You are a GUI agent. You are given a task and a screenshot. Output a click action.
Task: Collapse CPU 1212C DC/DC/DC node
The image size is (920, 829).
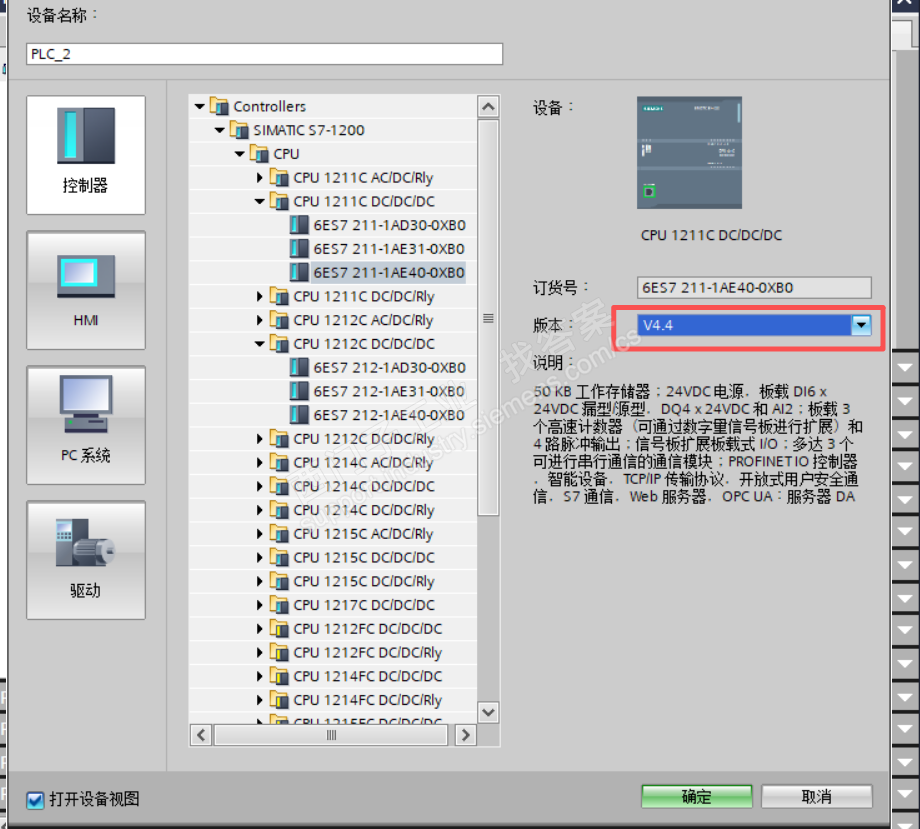pos(259,344)
